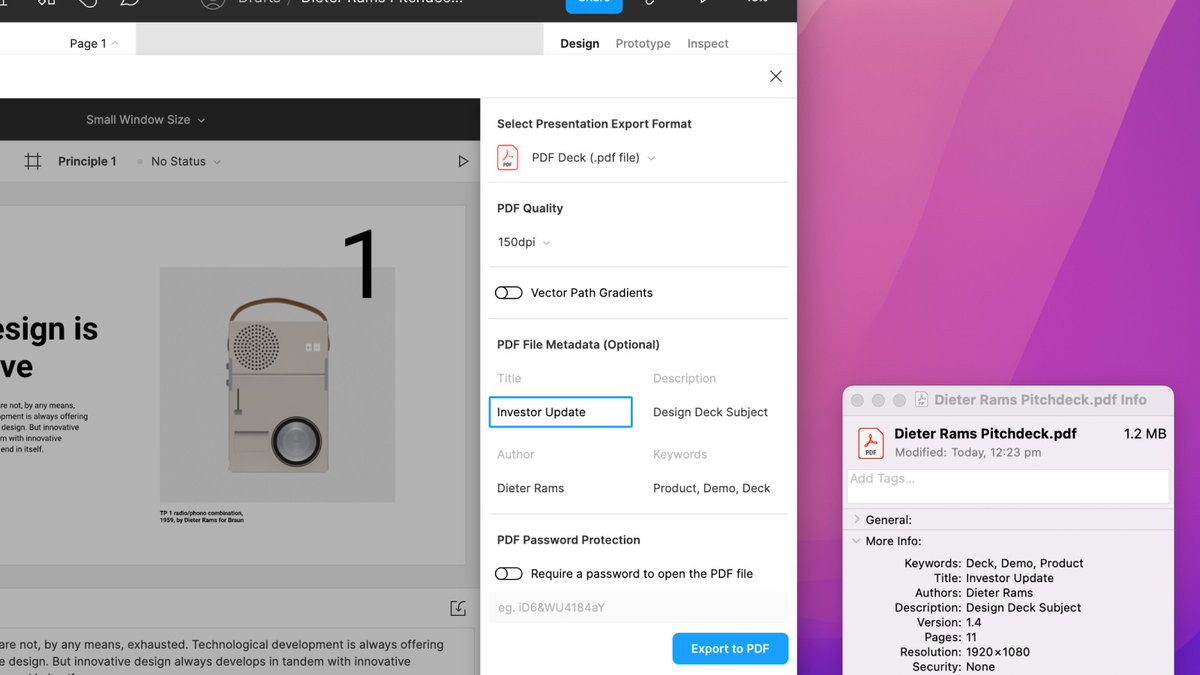The width and height of the screenshot is (1200, 675).
Task: Click the Add Tags field in Info window
Action: coord(1008,486)
